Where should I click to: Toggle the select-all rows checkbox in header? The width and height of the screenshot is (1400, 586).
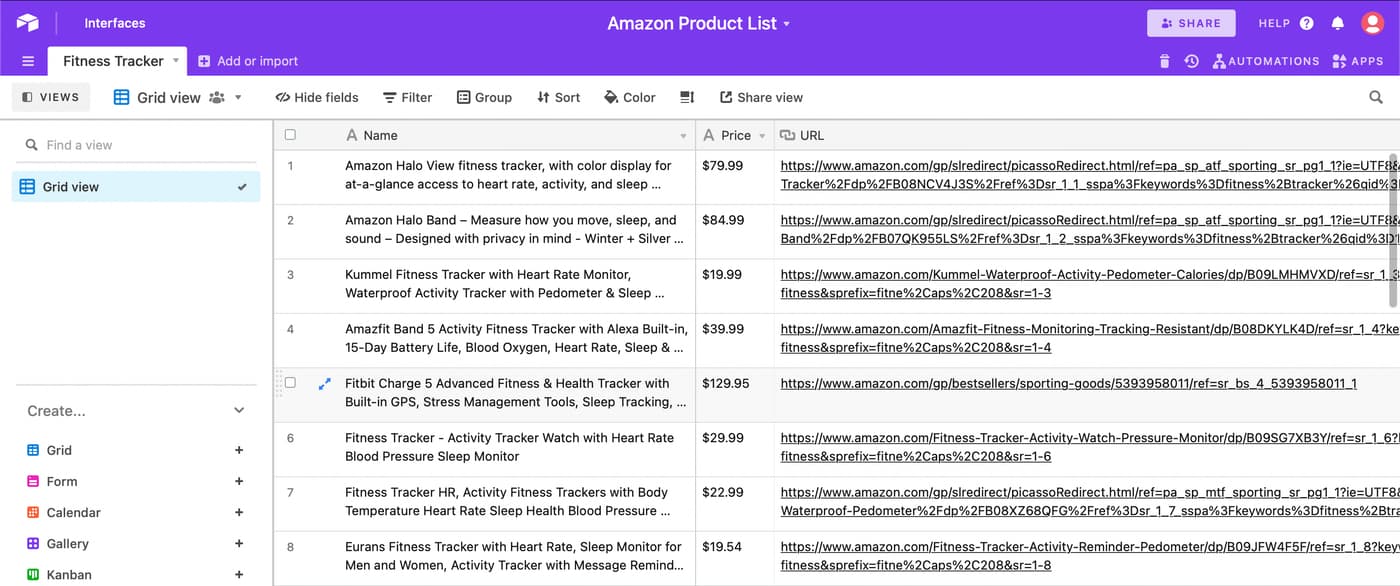[x=290, y=135]
